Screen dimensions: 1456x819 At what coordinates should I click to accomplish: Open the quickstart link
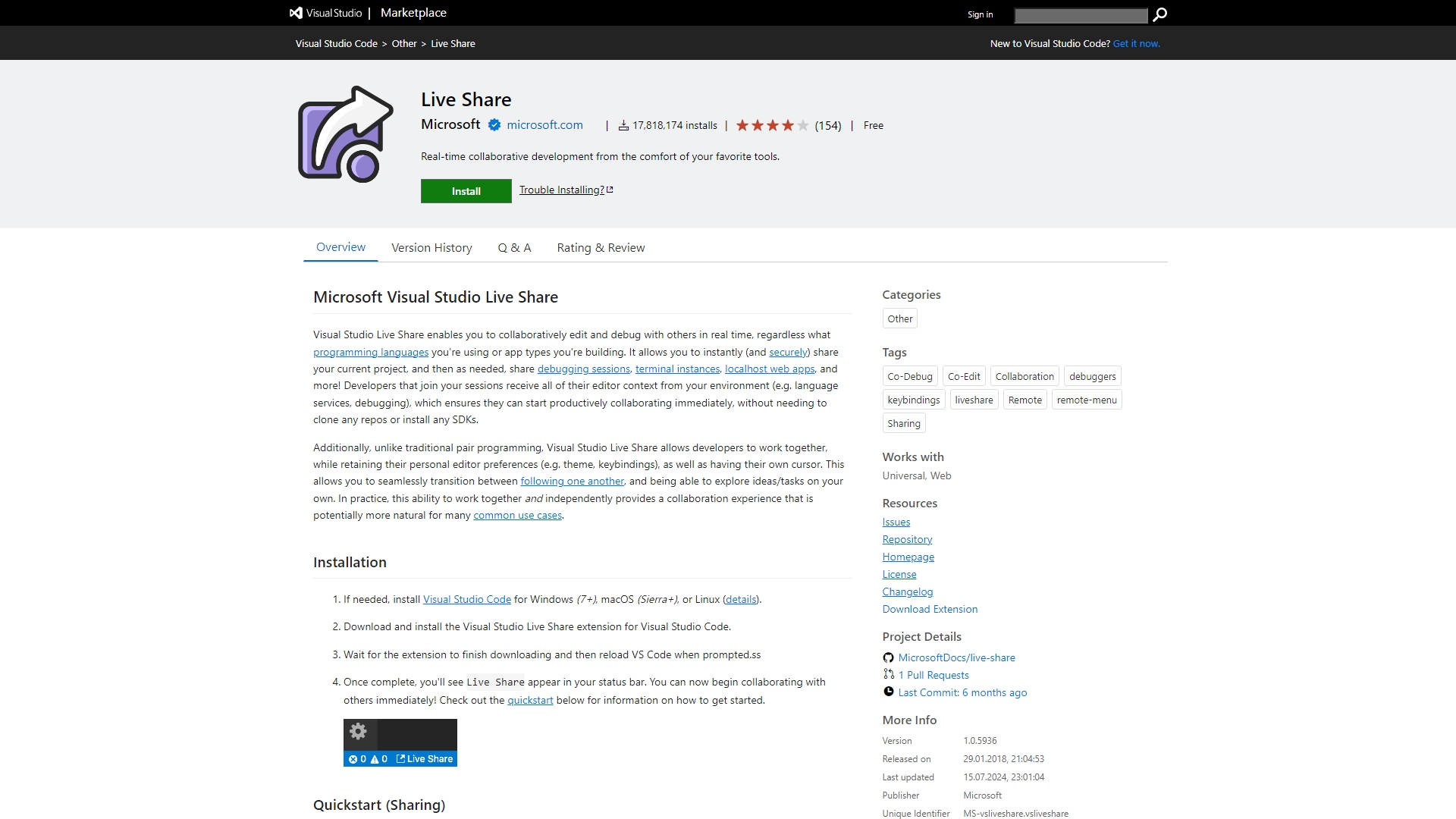(530, 700)
